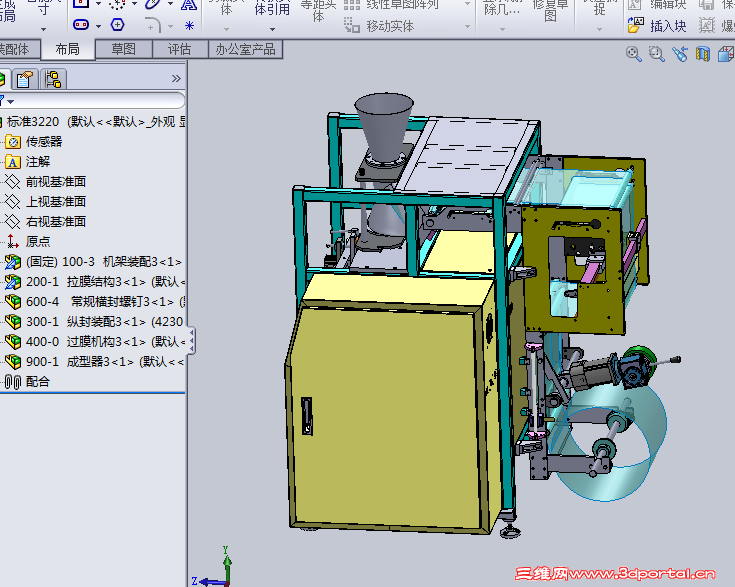Select 上视基准面 plane in tree
This screenshot has width=735, height=587.
[45, 202]
